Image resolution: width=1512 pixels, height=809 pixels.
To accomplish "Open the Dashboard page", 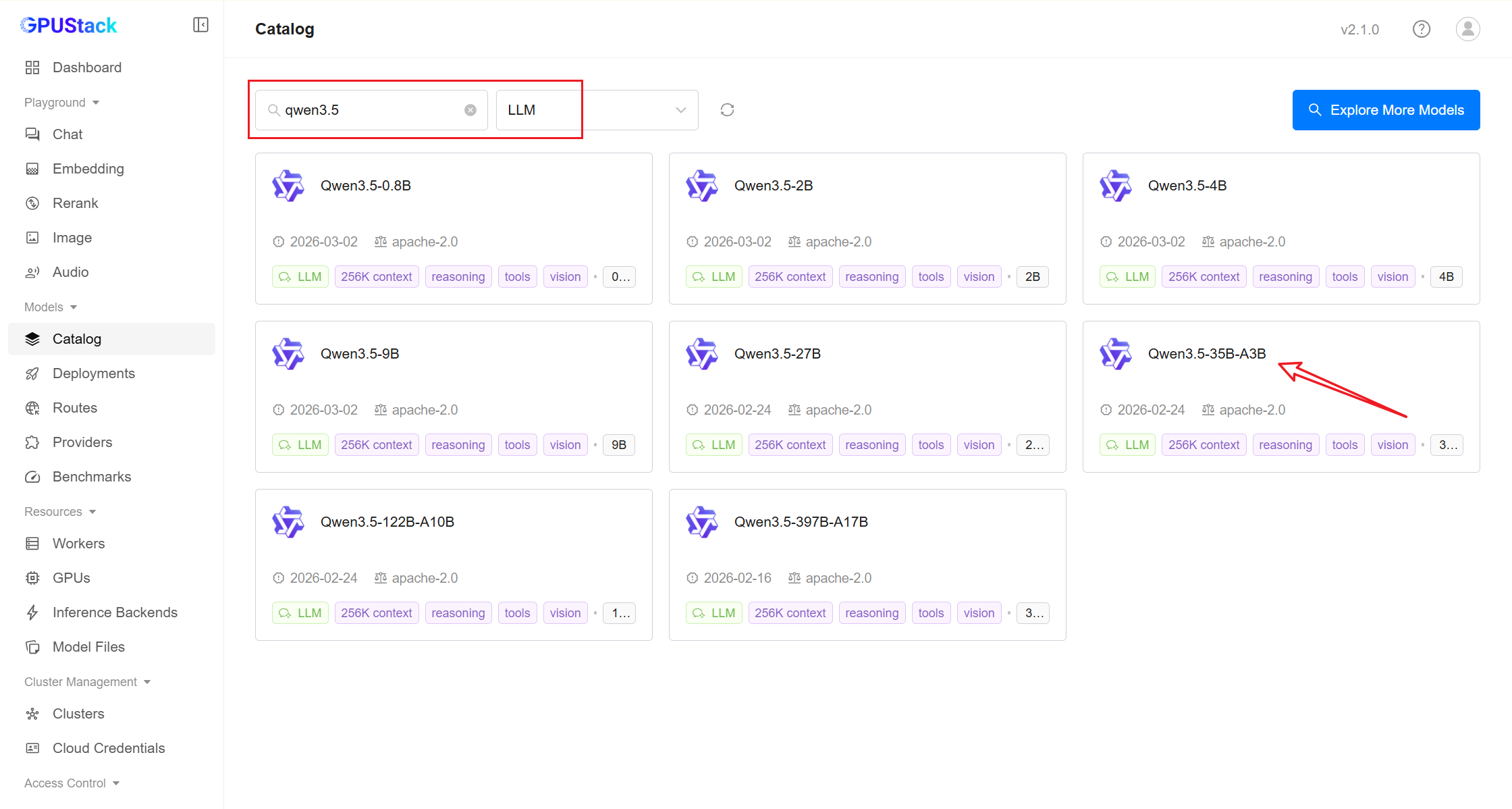I will click(x=86, y=68).
